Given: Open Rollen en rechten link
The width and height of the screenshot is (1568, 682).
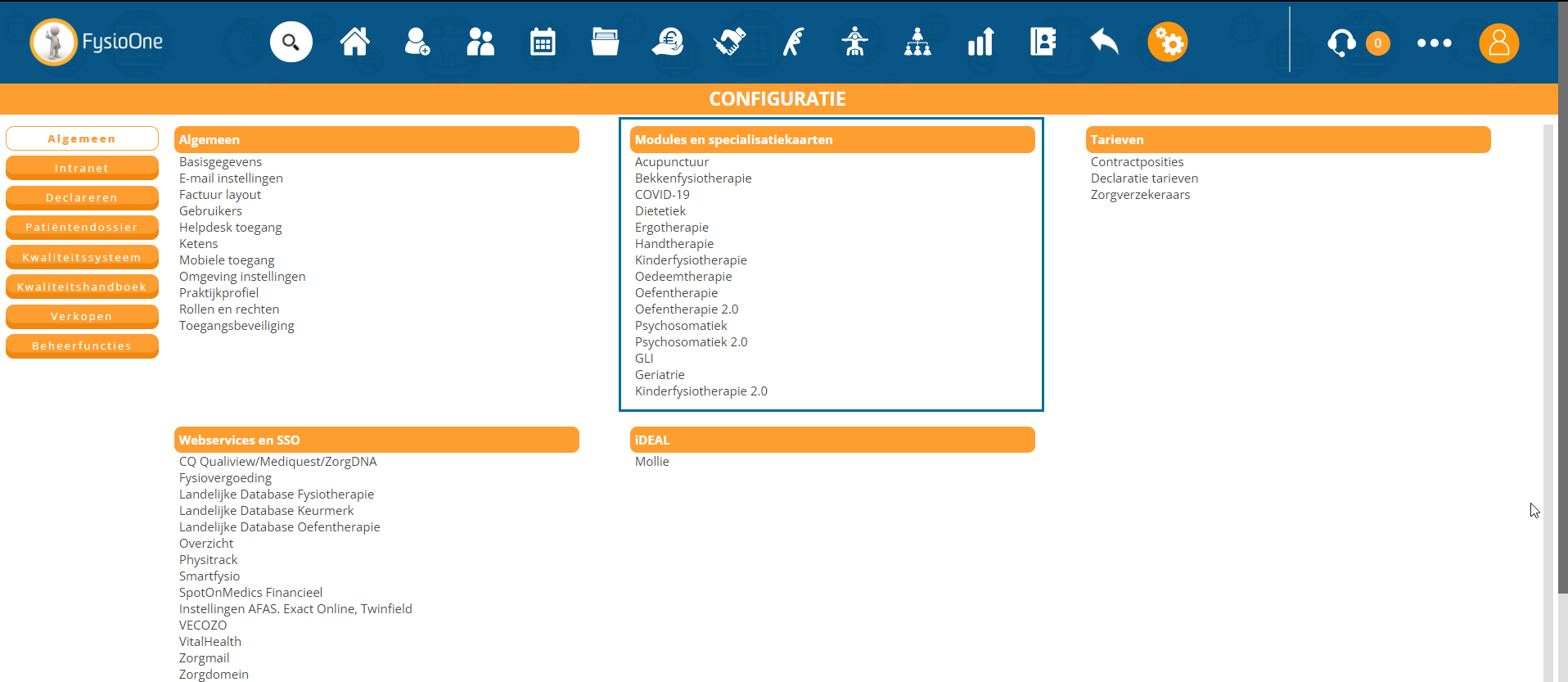Looking at the screenshot, I should click(229, 309).
